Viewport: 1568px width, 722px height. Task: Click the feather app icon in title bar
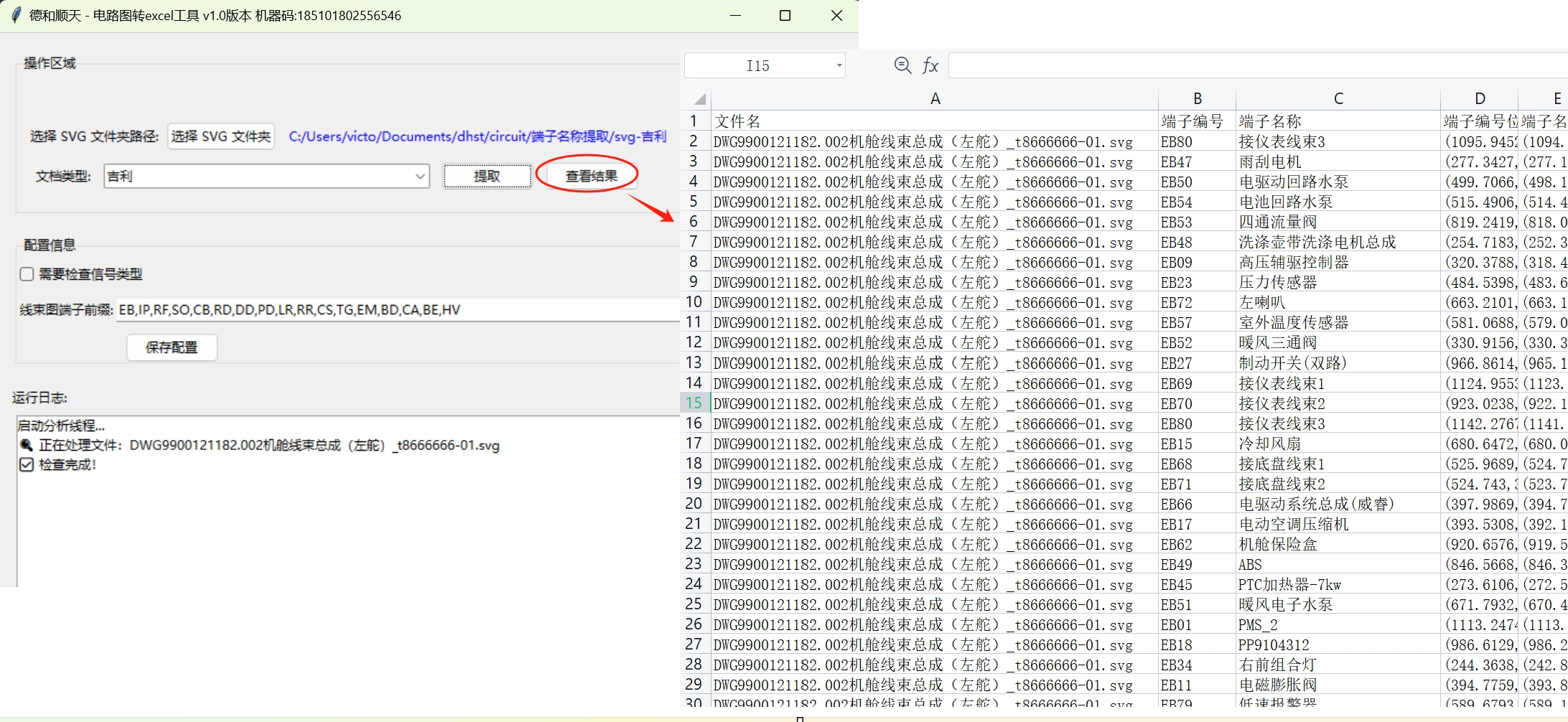16,15
